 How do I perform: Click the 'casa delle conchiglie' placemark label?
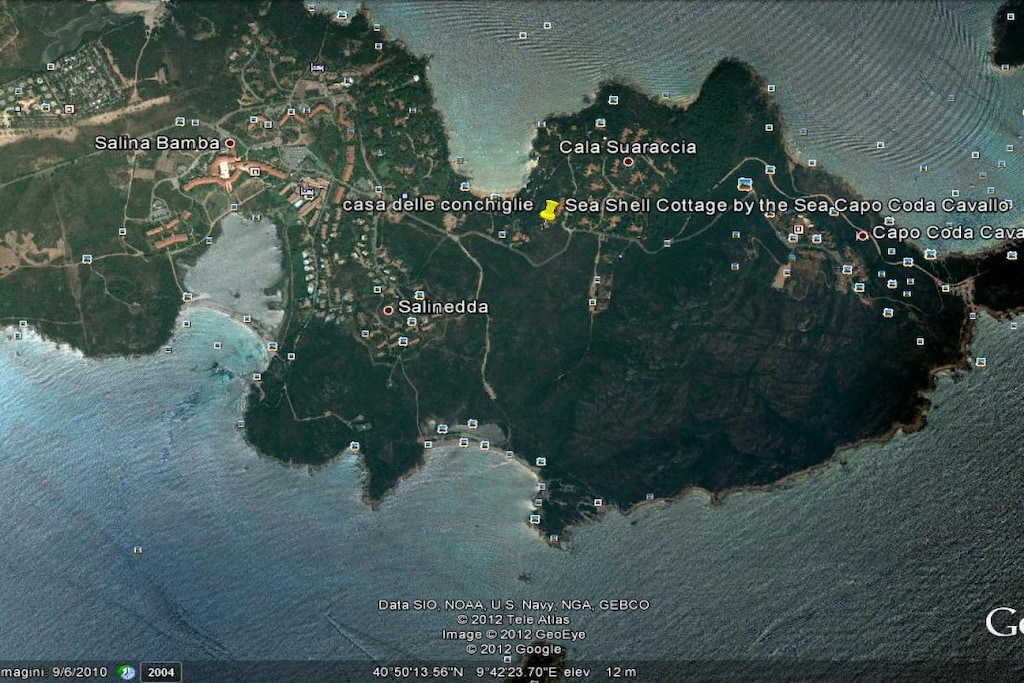pyautogui.click(x=438, y=205)
